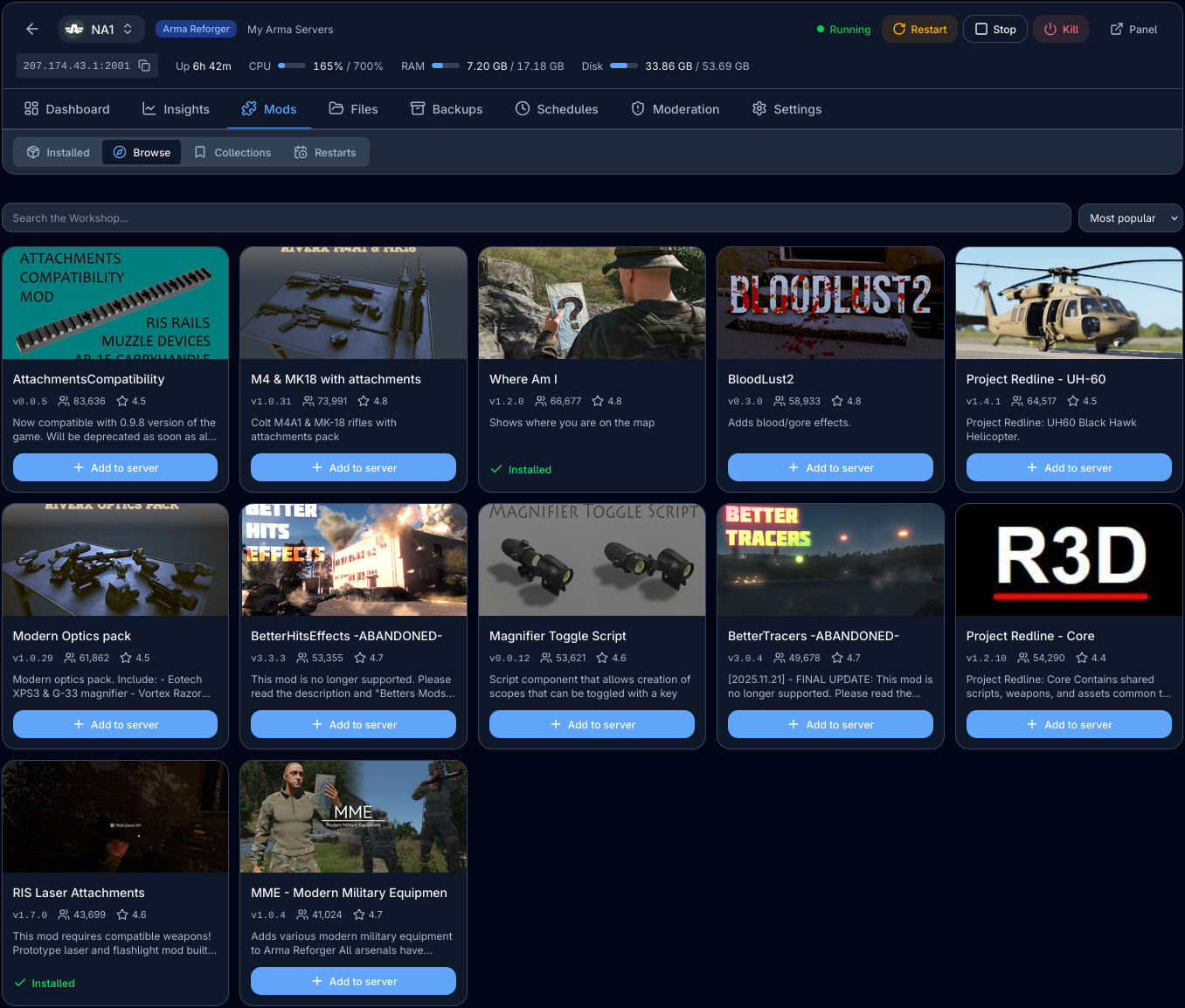Screen dimensions: 1185x1008
Task: Open the Insights tab
Action: (x=176, y=109)
